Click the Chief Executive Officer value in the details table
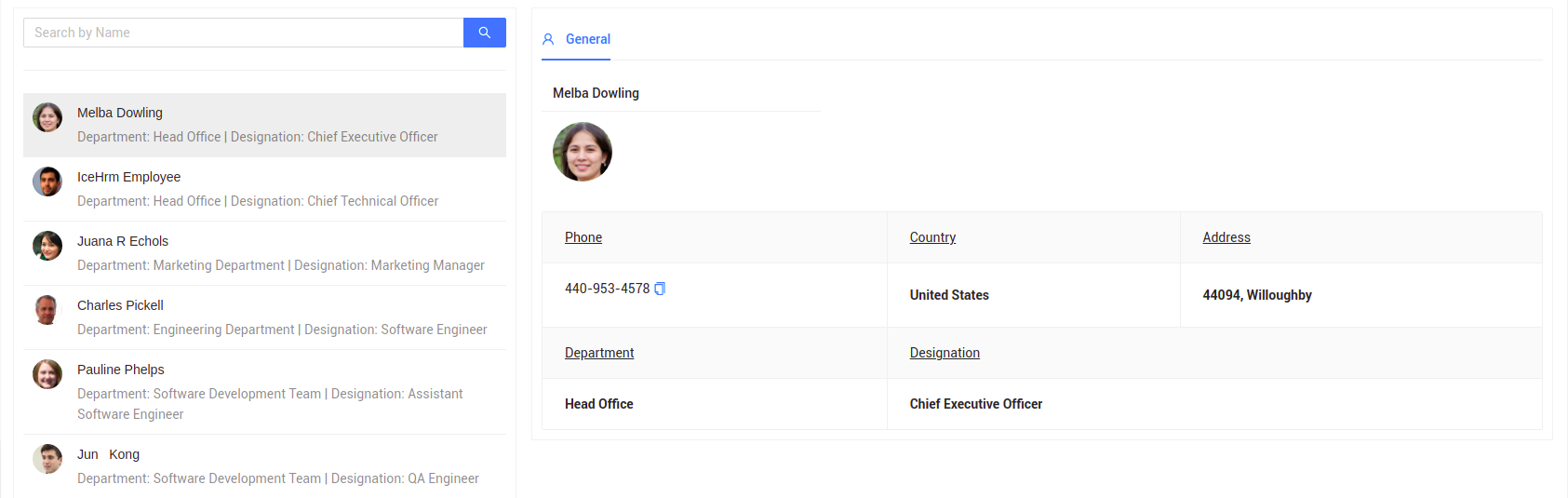Image resolution: width=1568 pixels, height=498 pixels. pyautogui.click(x=976, y=404)
